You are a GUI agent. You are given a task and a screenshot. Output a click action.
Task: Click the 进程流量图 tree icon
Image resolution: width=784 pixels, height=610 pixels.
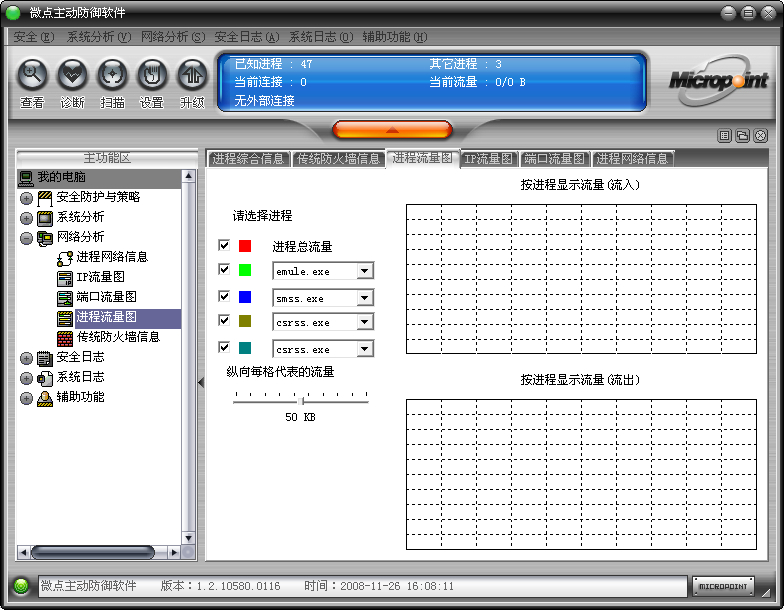tap(64, 318)
